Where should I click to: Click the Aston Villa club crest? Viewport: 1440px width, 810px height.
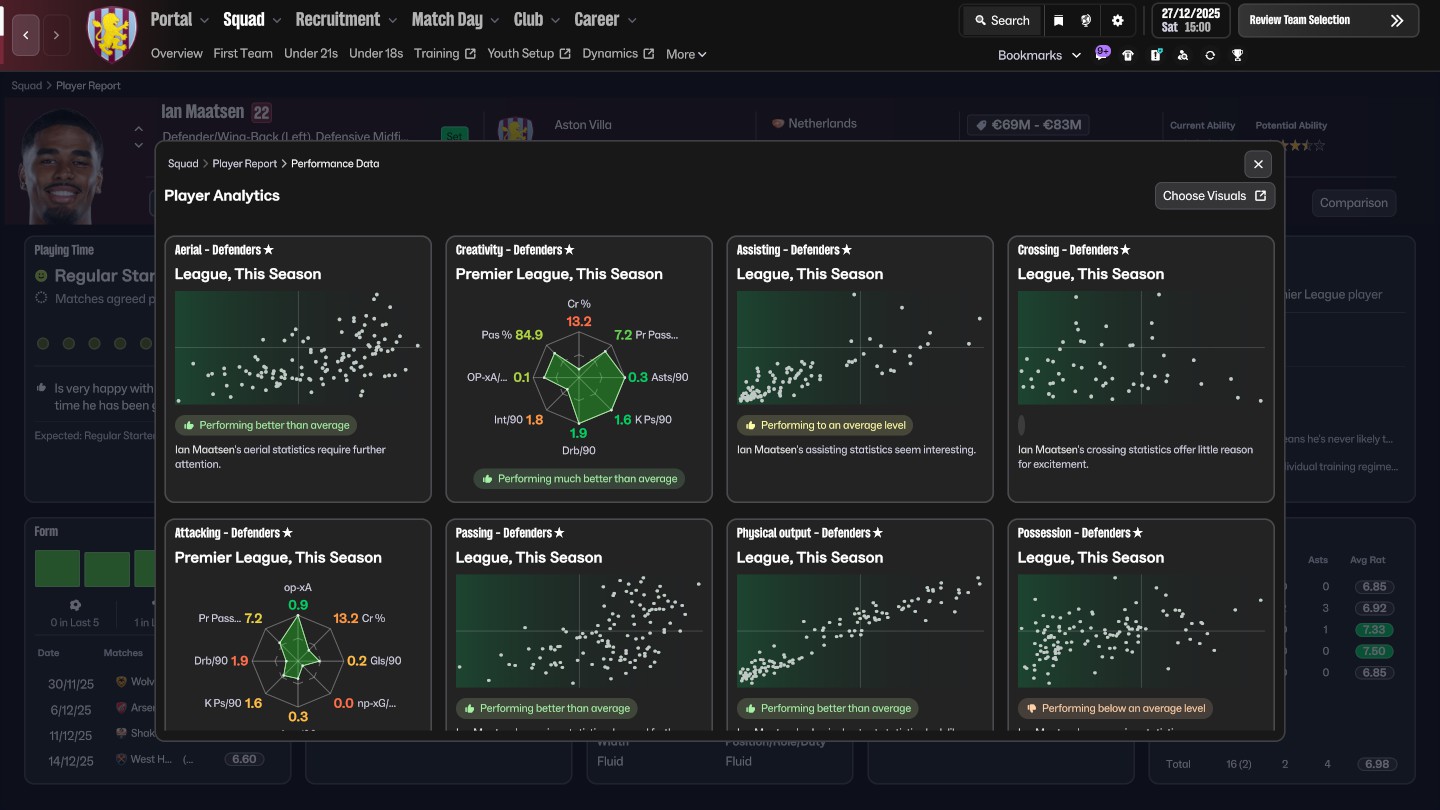(x=112, y=34)
